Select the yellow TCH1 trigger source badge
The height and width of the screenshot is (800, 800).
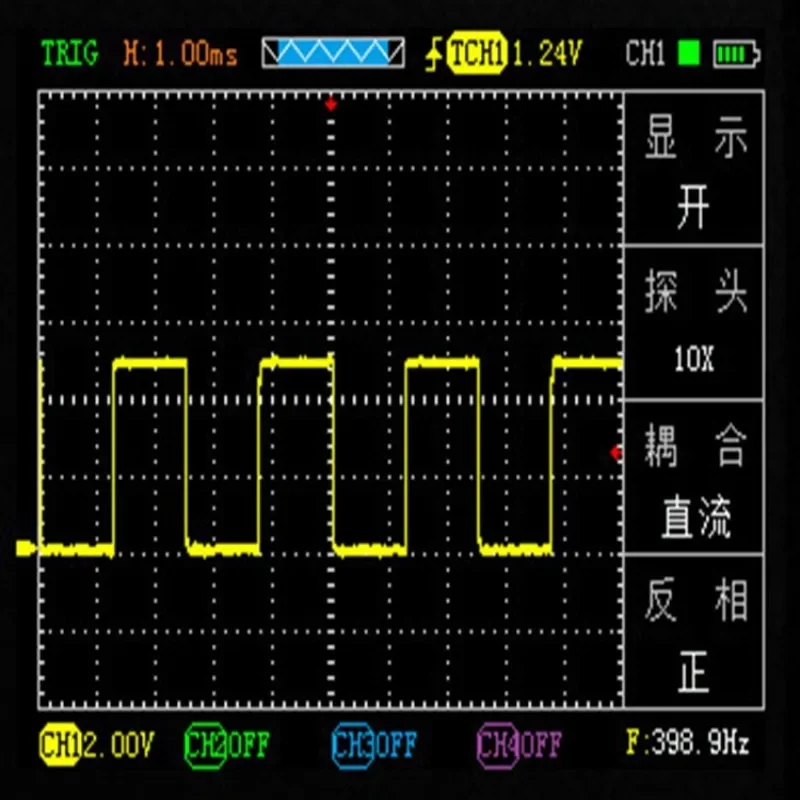click(x=477, y=53)
